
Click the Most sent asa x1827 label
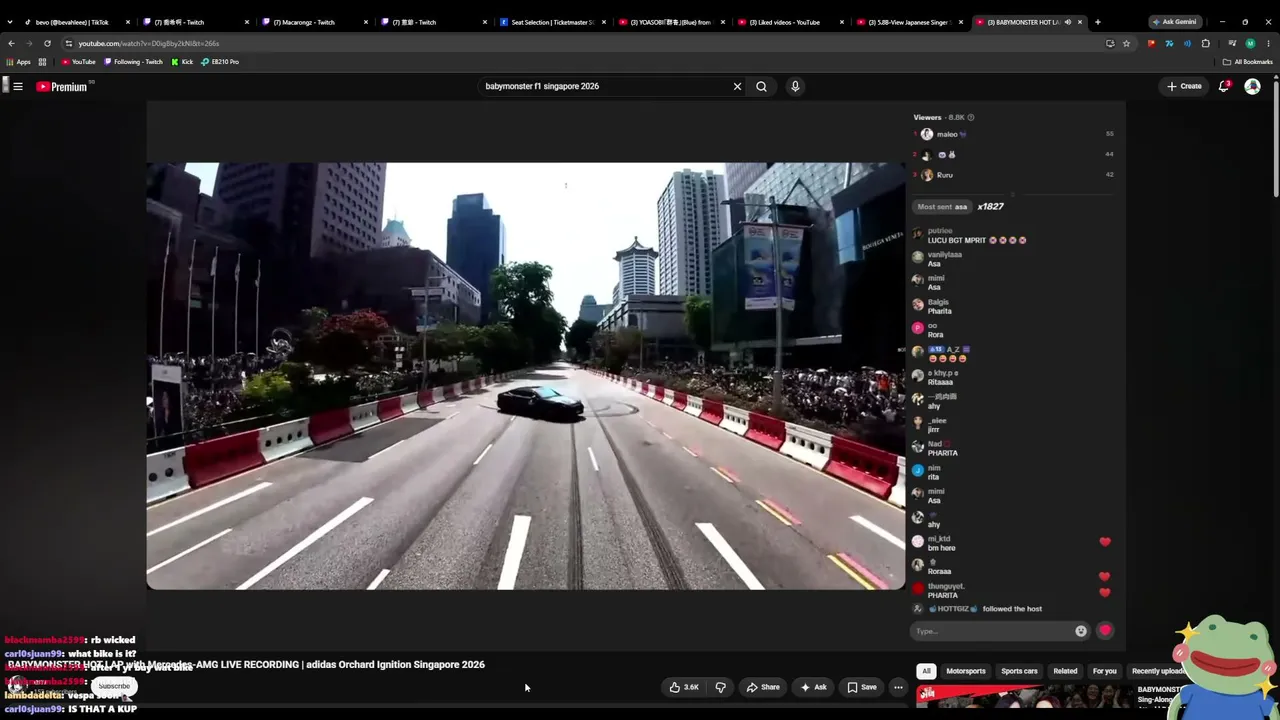(x=960, y=207)
